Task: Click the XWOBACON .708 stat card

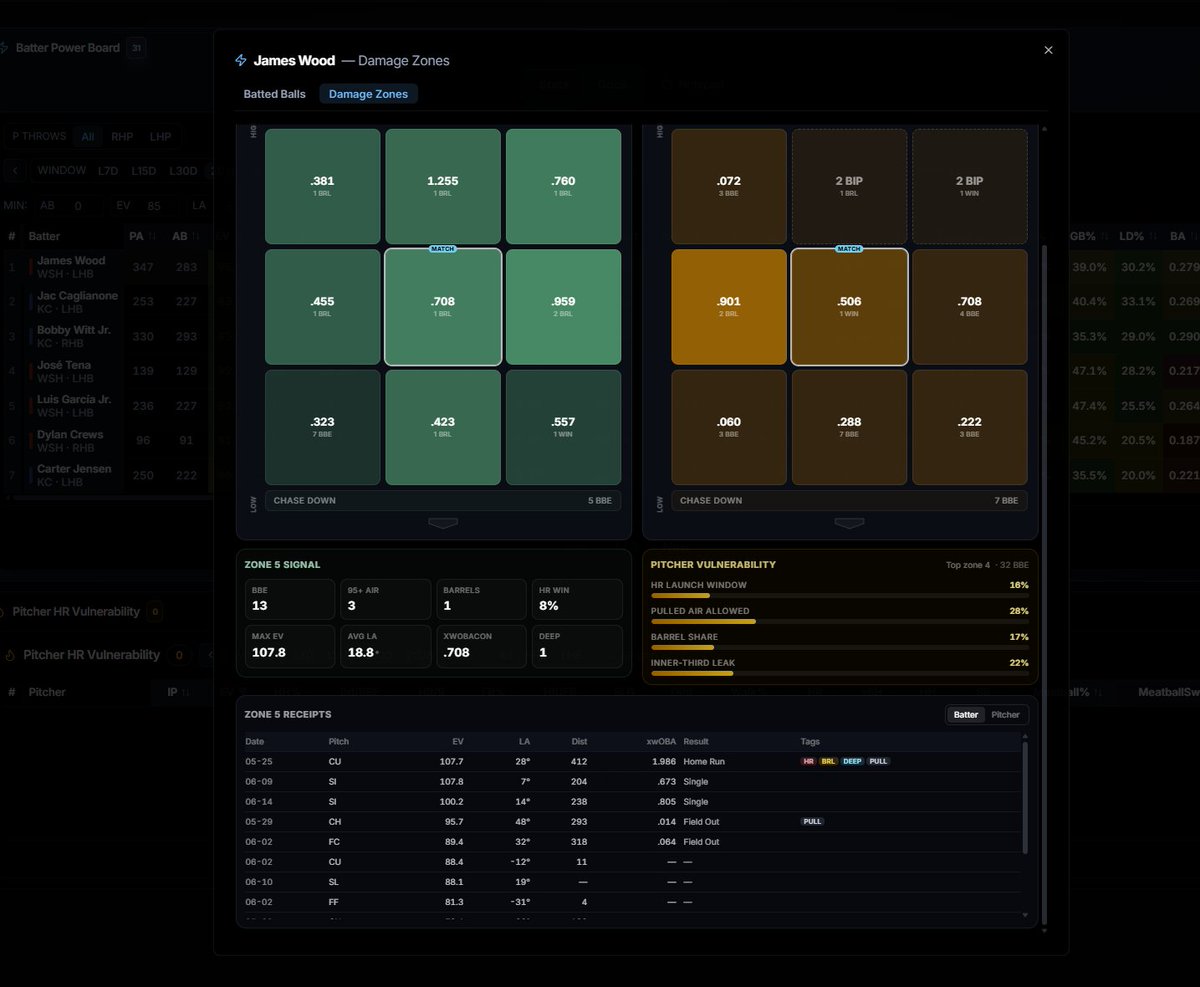Action: coord(484,645)
